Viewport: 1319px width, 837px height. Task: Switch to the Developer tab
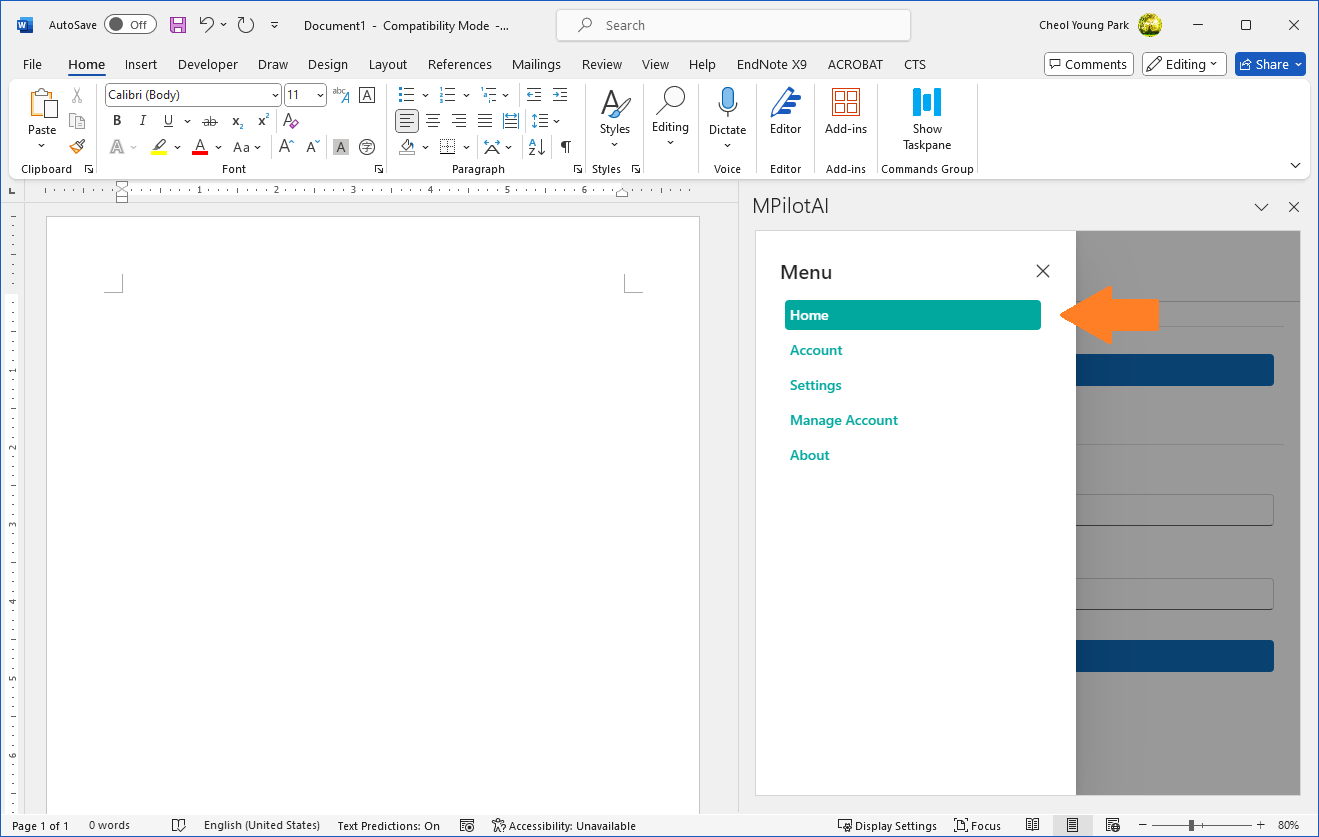207,64
